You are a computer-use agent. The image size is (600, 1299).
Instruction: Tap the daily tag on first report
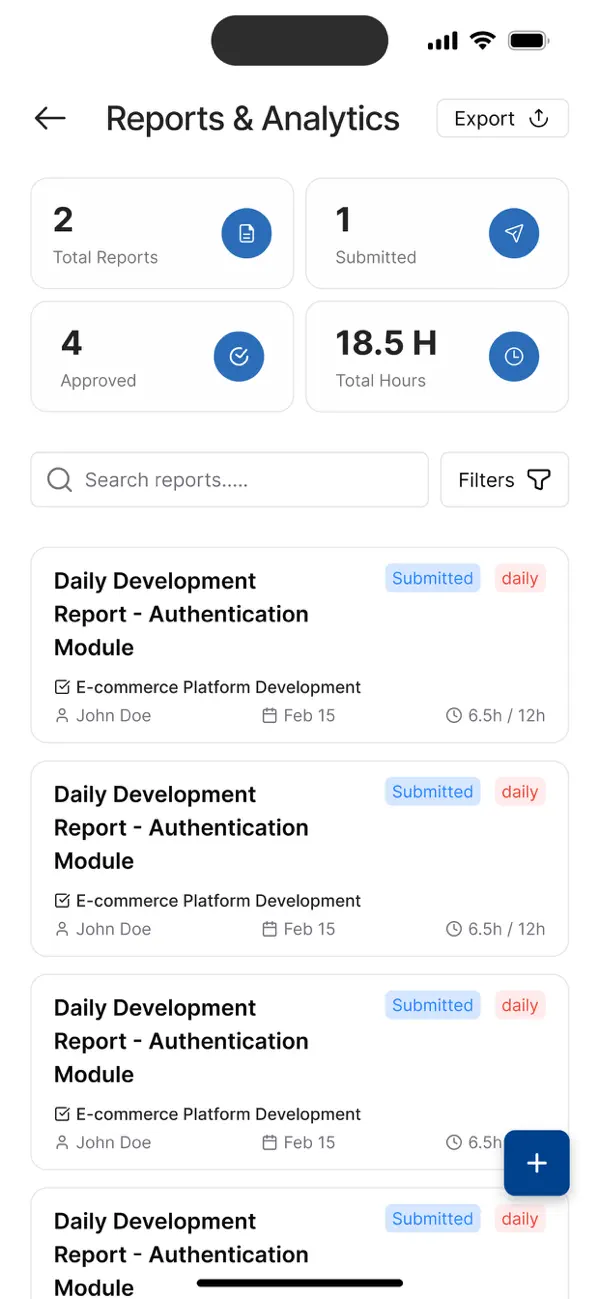click(x=520, y=578)
